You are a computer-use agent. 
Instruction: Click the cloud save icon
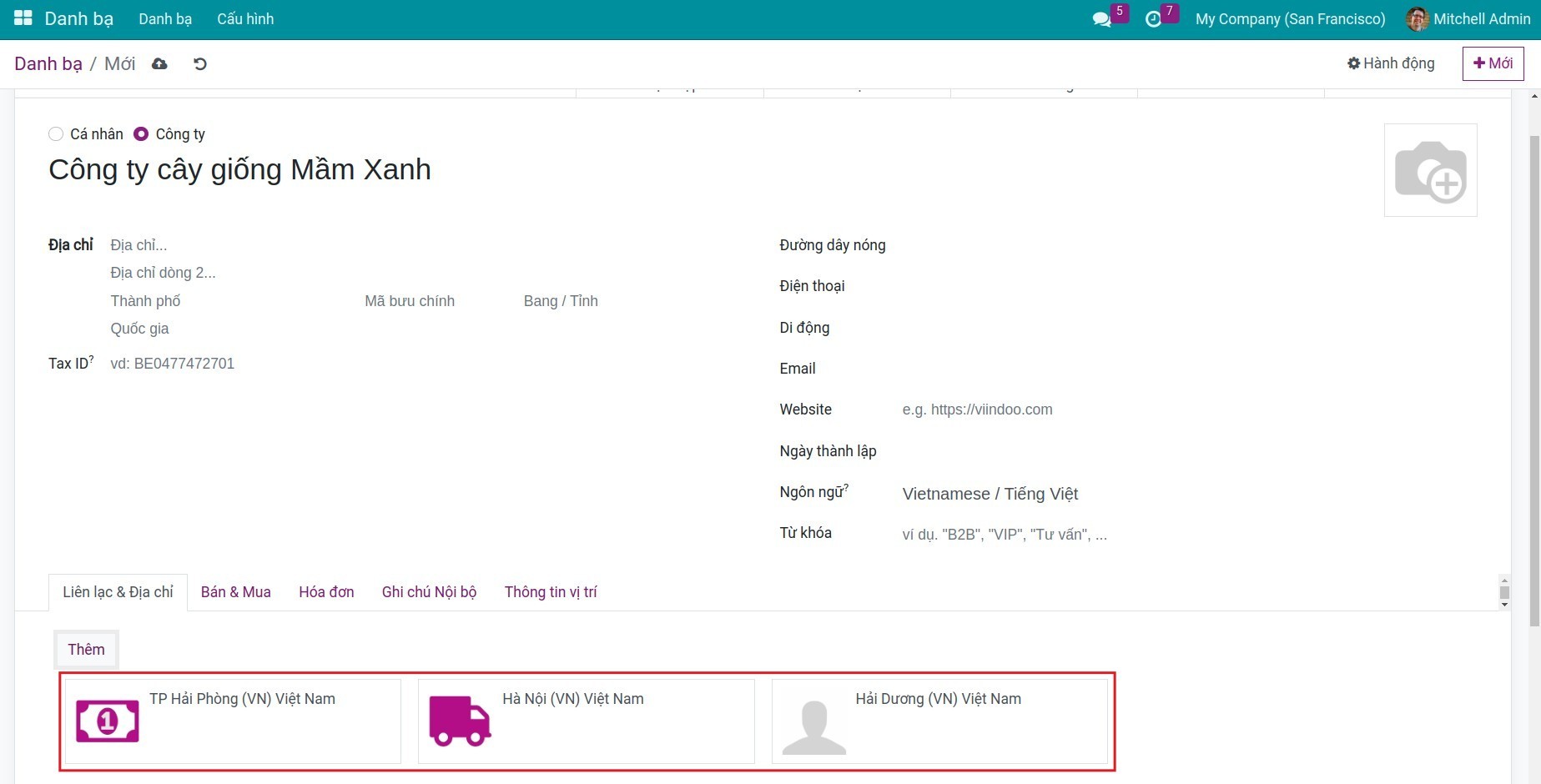(159, 64)
